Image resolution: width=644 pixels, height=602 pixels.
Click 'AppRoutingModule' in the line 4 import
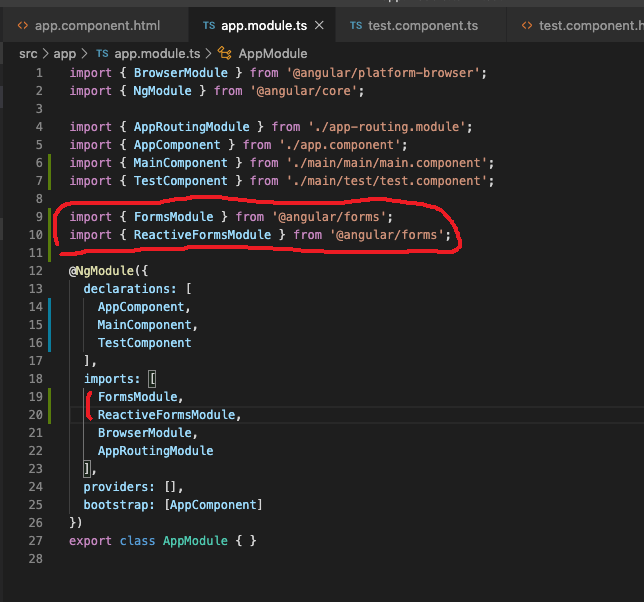tap(191, 126)
